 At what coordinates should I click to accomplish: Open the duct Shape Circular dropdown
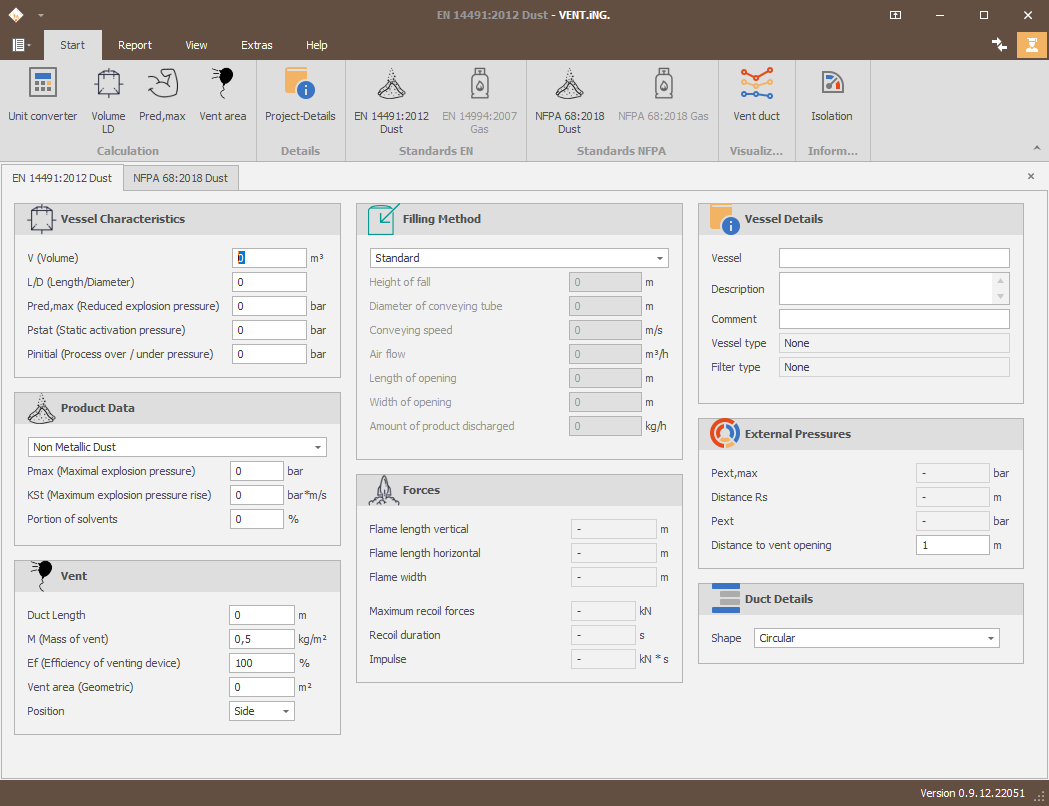point(876,638)
